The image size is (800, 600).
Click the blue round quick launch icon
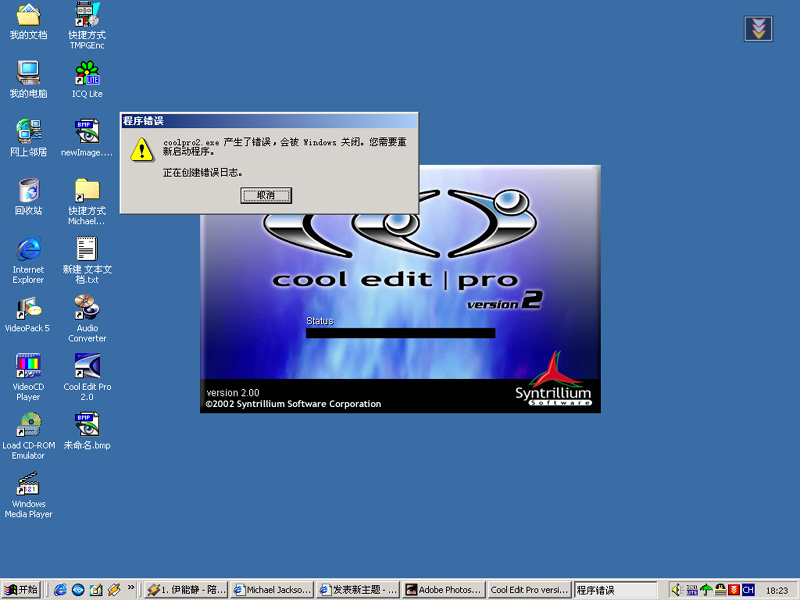[78, 590]
